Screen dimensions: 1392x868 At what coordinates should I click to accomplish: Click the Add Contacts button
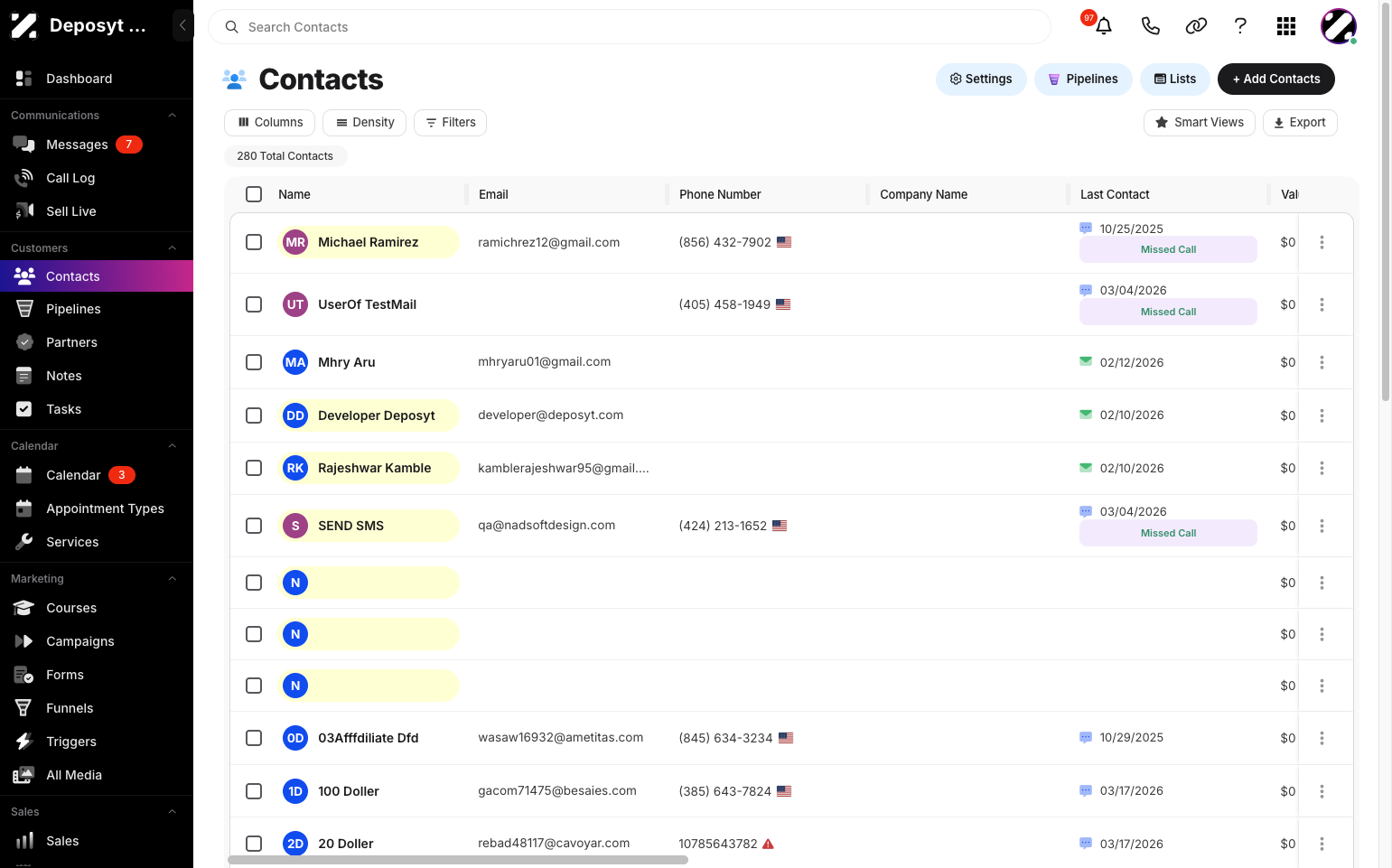pos(1275,79)
